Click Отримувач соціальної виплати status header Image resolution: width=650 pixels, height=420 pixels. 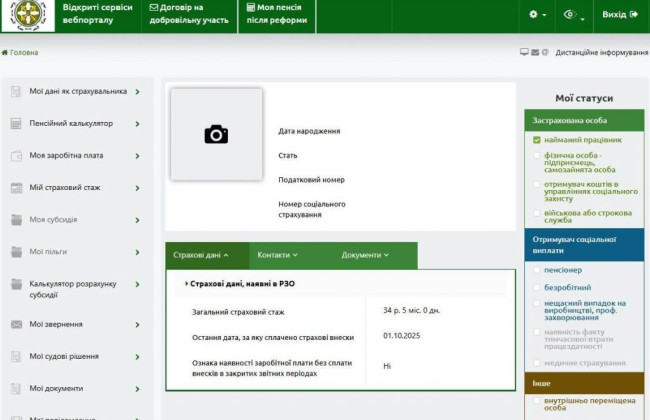click(584, 245)
